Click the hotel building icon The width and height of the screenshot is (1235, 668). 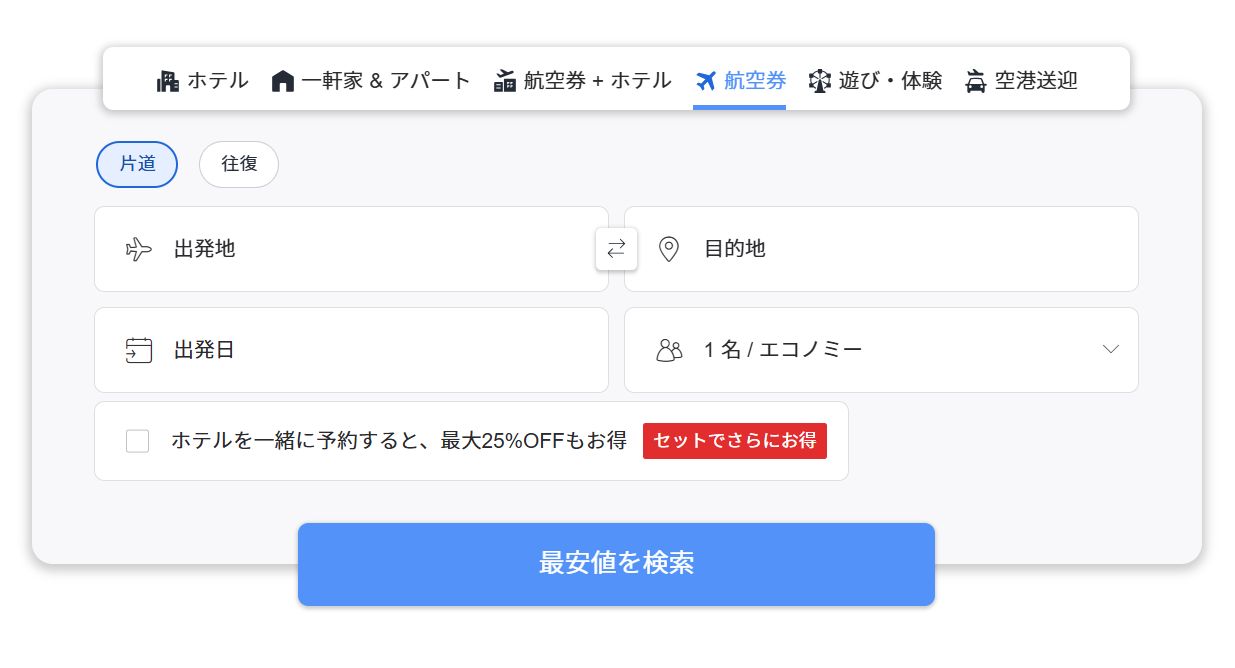pos(167,81)
